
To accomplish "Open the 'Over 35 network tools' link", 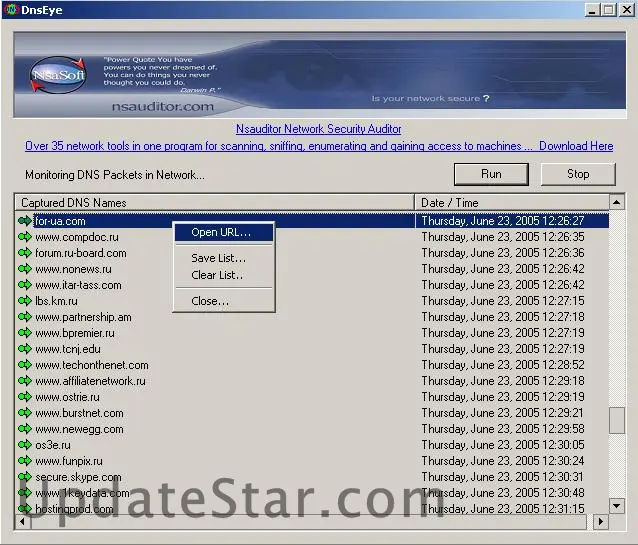I will [x=279, y=146].
